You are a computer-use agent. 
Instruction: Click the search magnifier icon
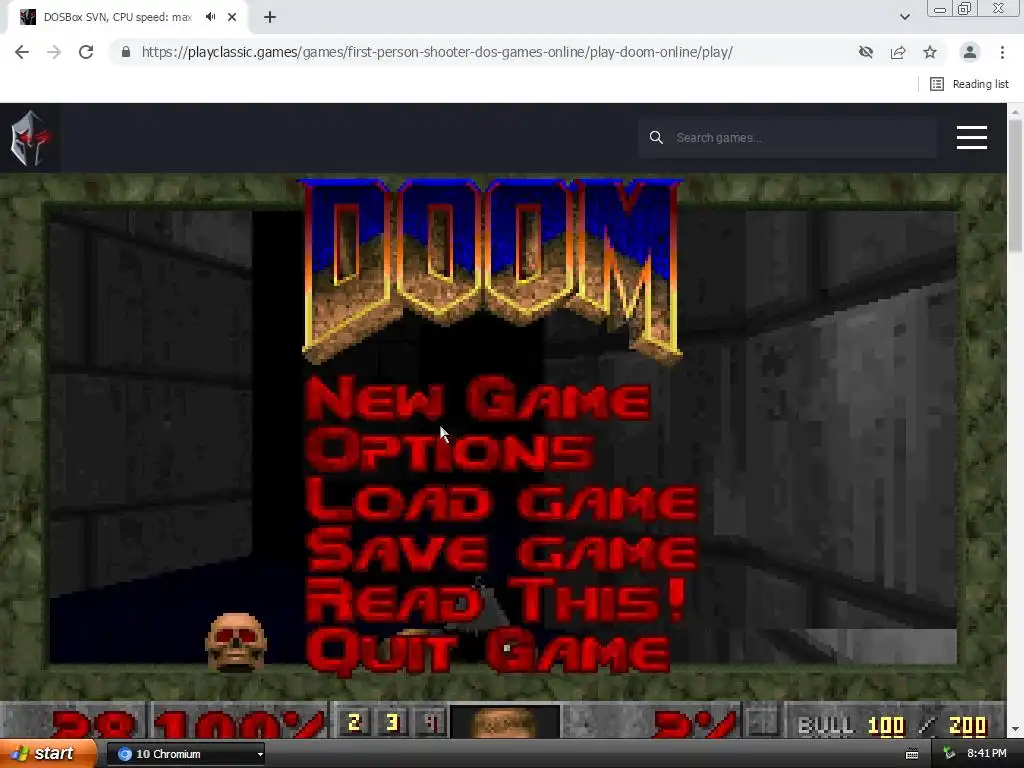point(656,138)
